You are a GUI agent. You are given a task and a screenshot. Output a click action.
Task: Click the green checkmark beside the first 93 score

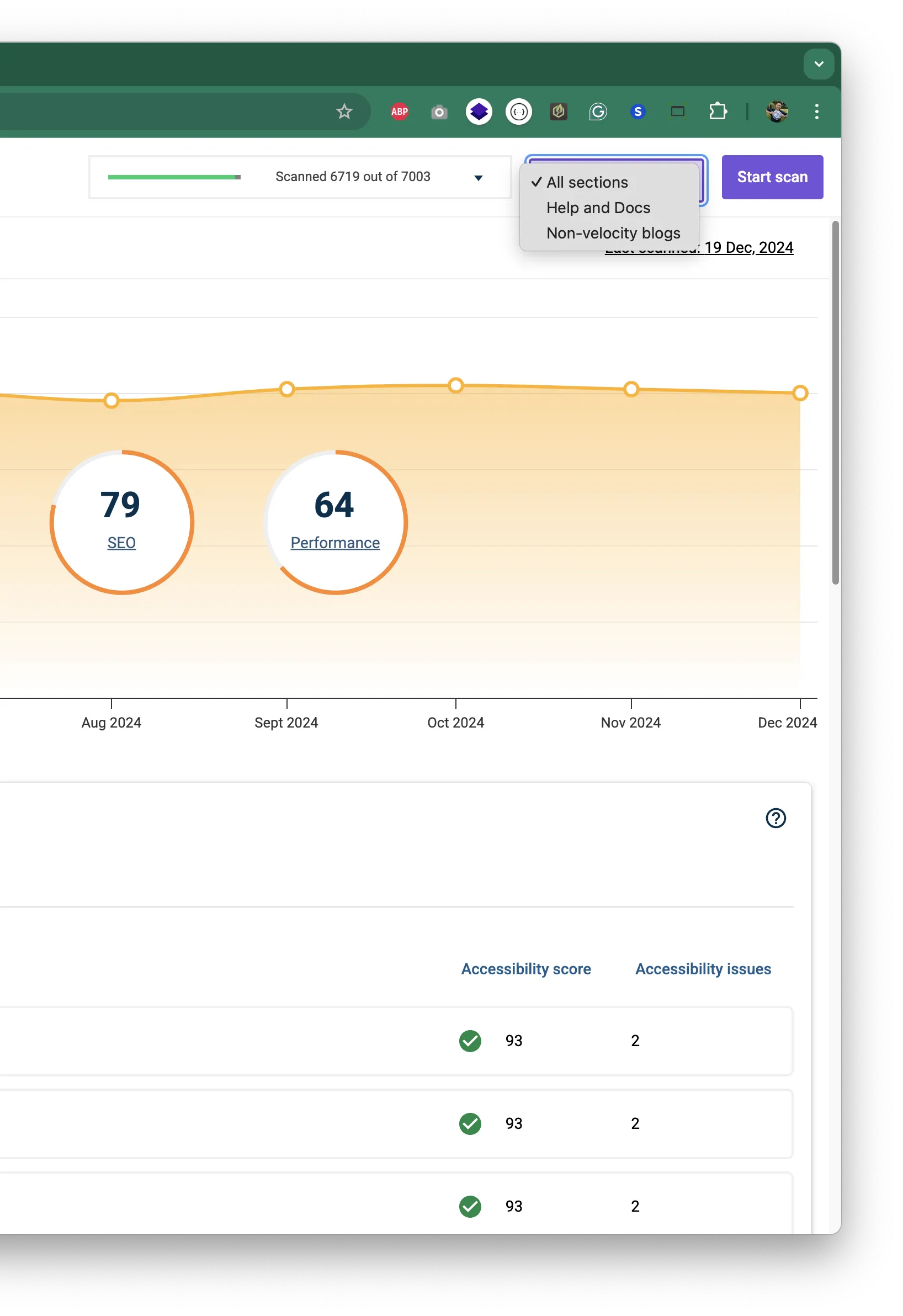point(470,1041)
